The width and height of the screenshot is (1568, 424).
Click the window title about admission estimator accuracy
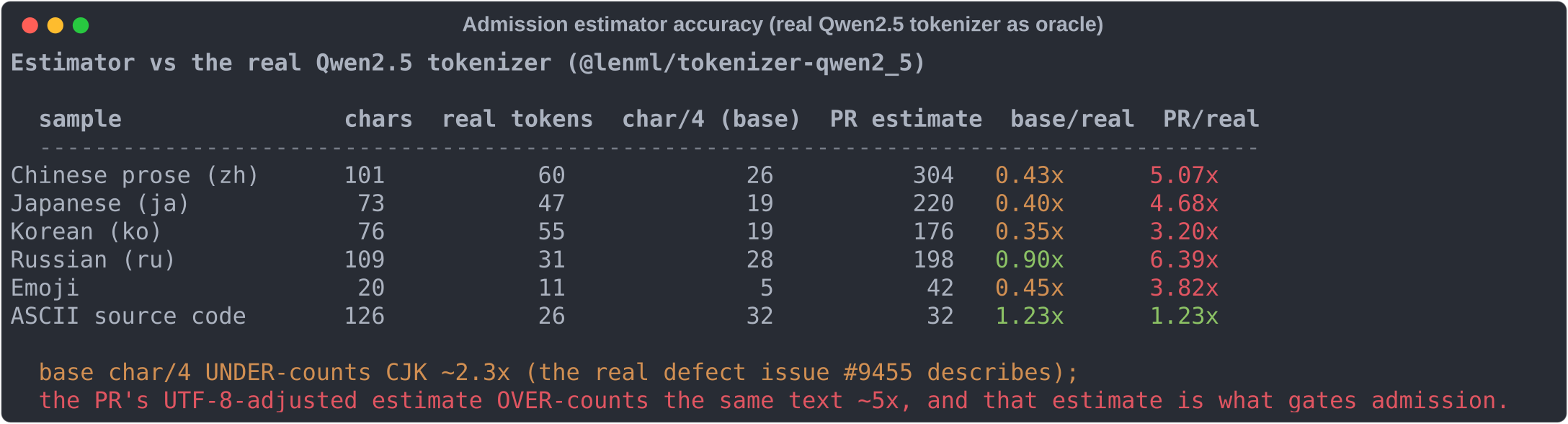(783, 25)
